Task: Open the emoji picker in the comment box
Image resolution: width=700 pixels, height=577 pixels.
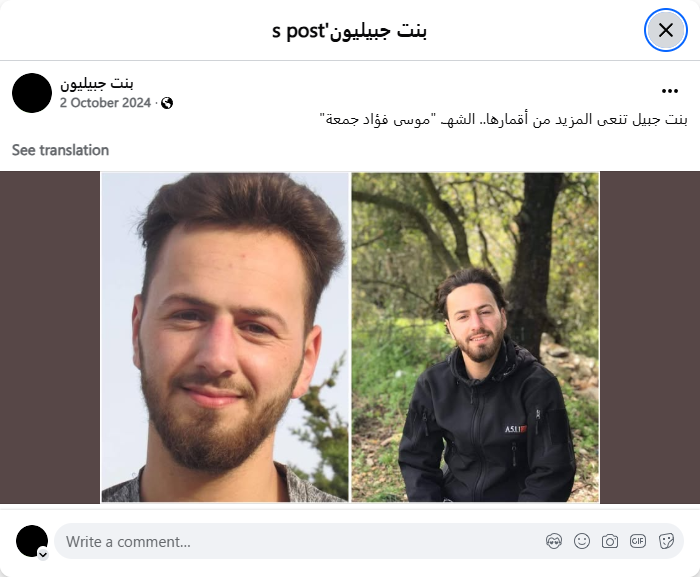Action: point(582,541)
